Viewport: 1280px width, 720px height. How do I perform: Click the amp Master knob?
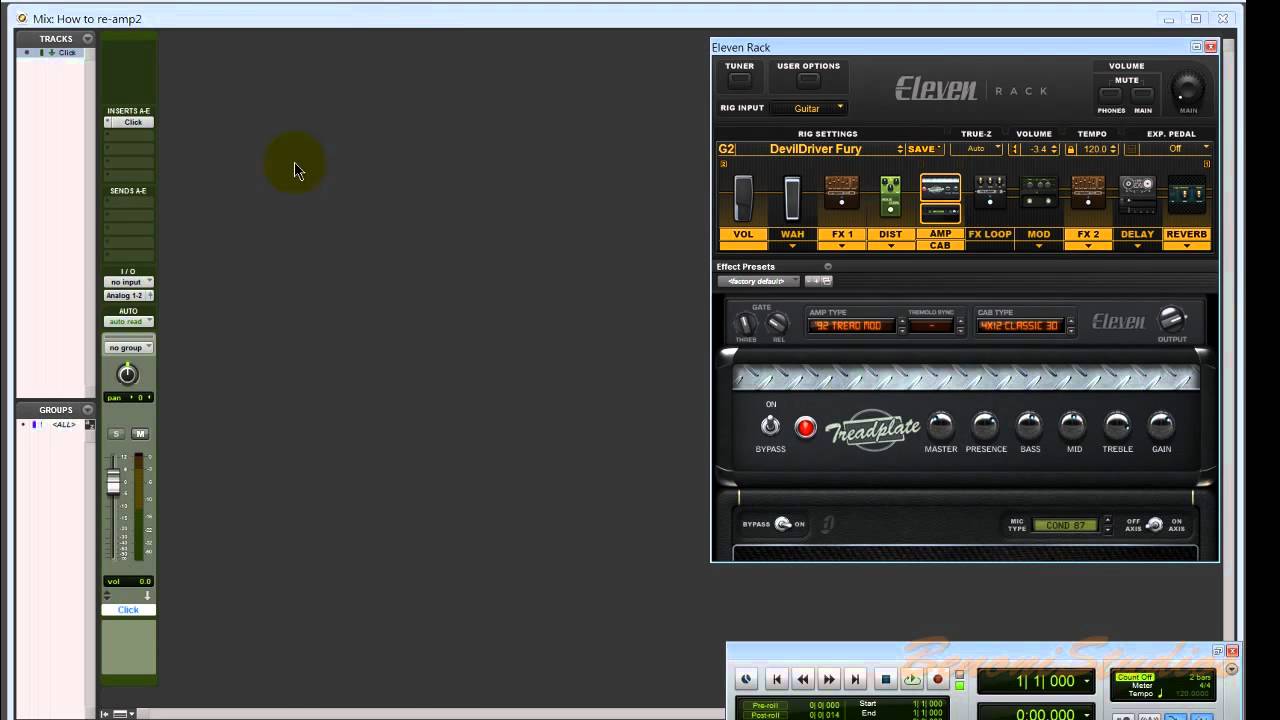point(940,426)
